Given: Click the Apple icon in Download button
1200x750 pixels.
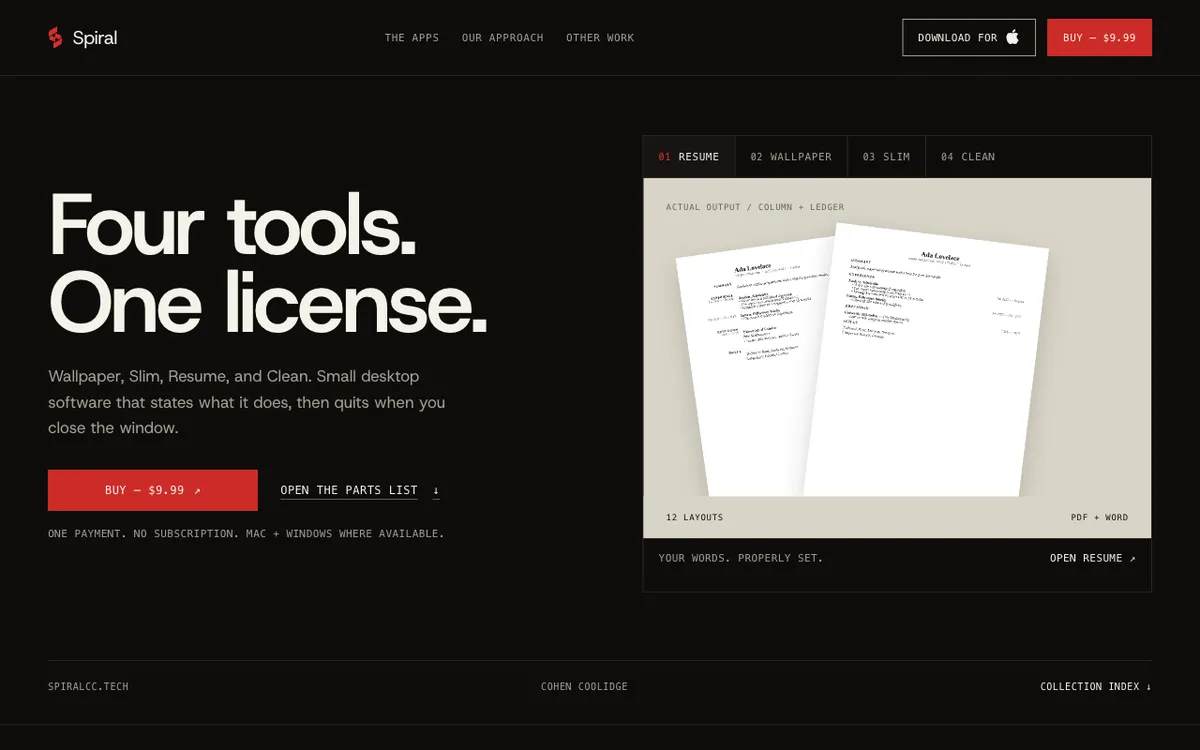Looking at the screenshot, I should pyautogui.click(x=1012, y=37).
